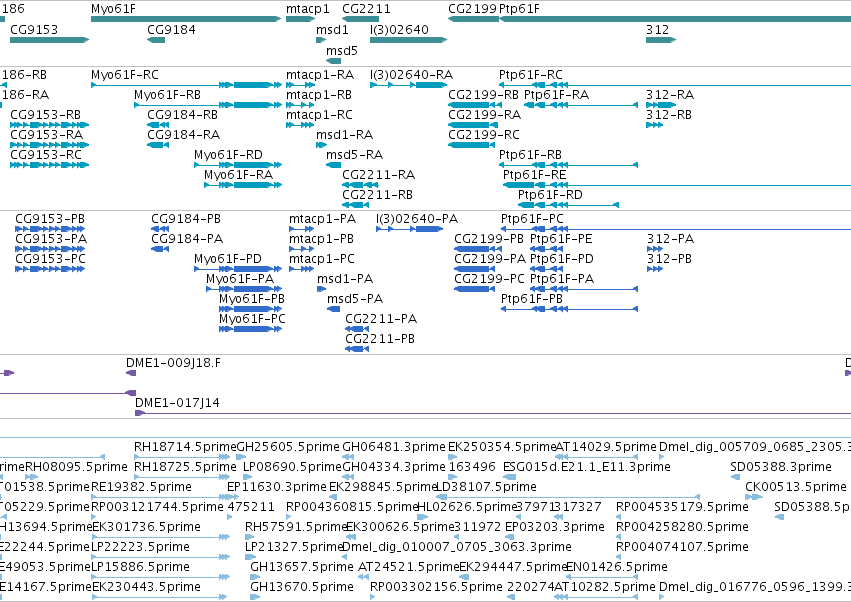Click the CG9184-PA protein label
This screenshot has width=851, height=602.
(187, 239)
